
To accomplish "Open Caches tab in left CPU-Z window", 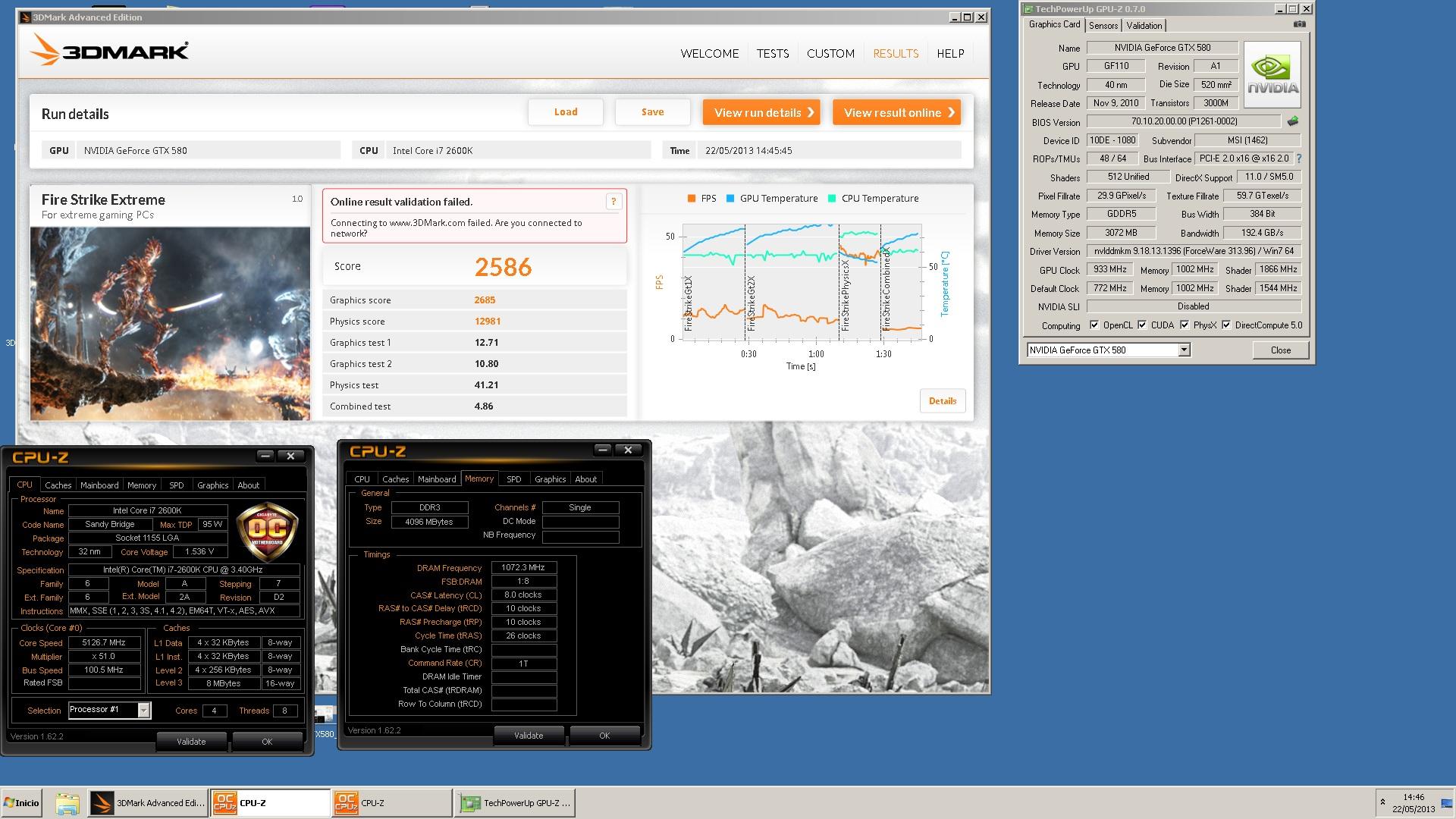I will point(58,485).
